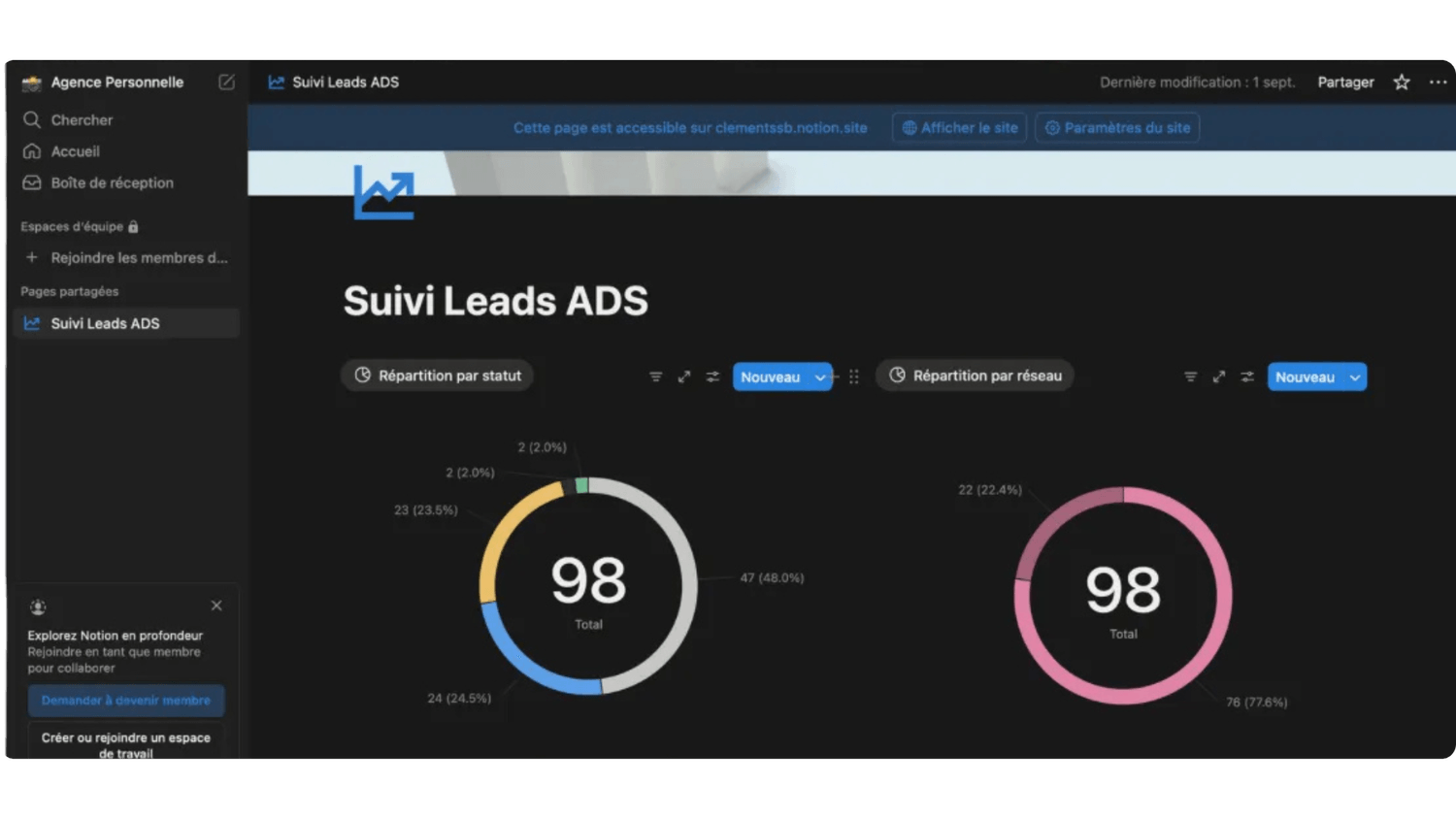
Task: Click Créer ou rejoindre un espace de travail
Action: (x=126, y=742)
